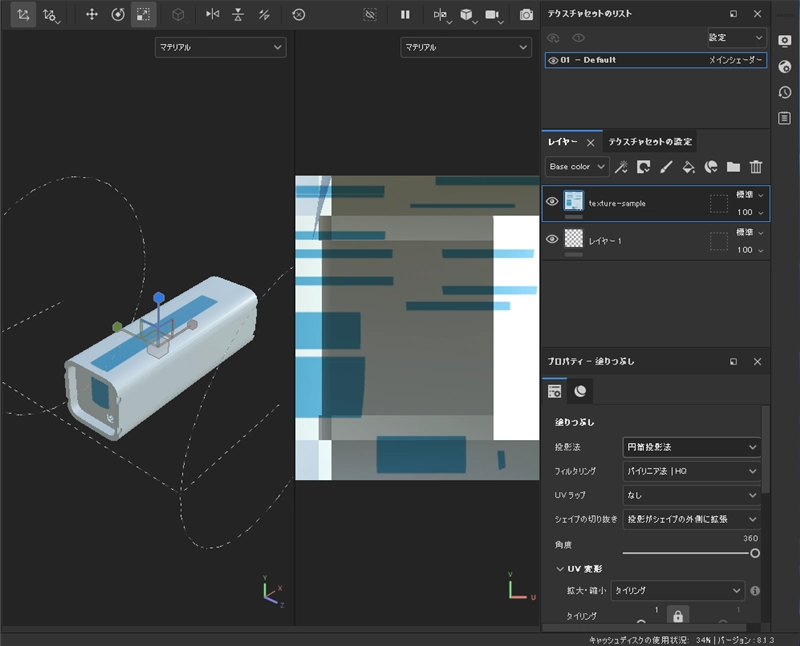Open the 設定 dropdown in texture set list

tap(737, 38)
